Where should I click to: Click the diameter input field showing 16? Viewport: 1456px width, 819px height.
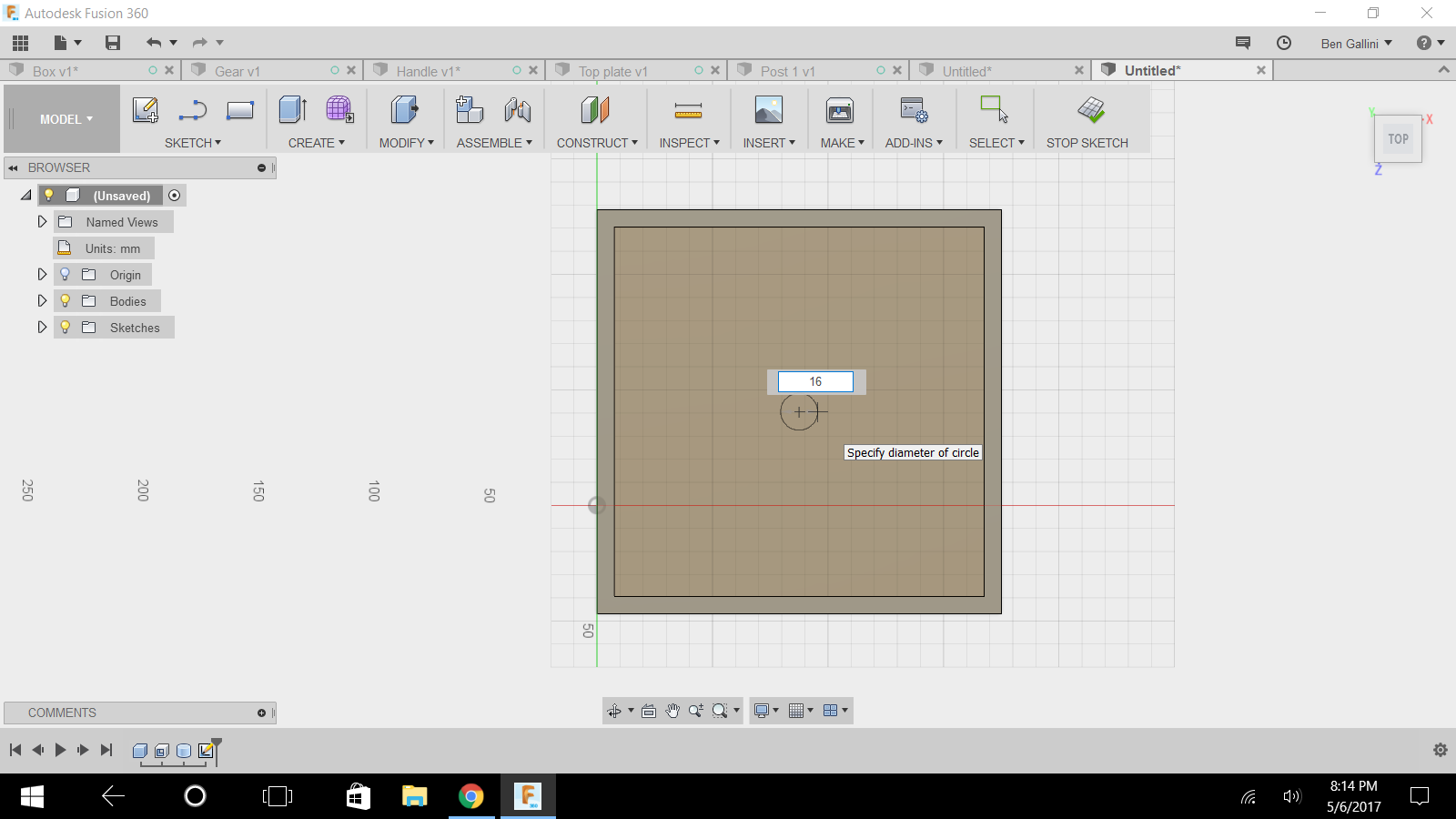815,381
